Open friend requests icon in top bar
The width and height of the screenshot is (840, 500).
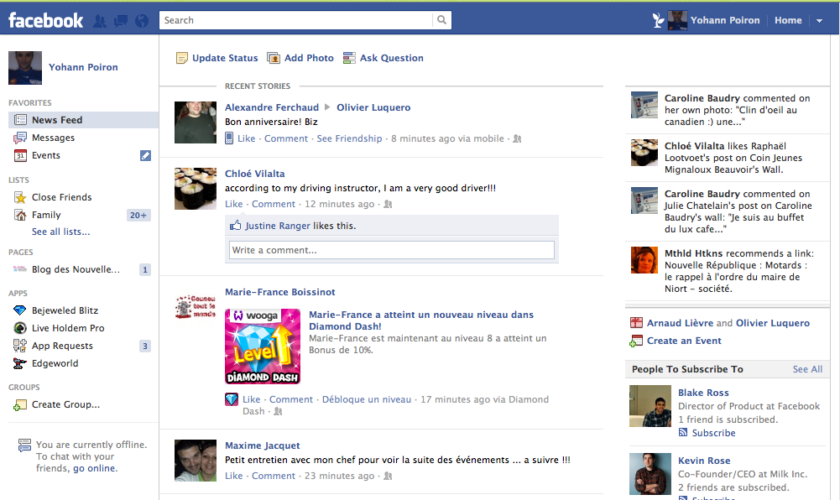coord(100,21)
